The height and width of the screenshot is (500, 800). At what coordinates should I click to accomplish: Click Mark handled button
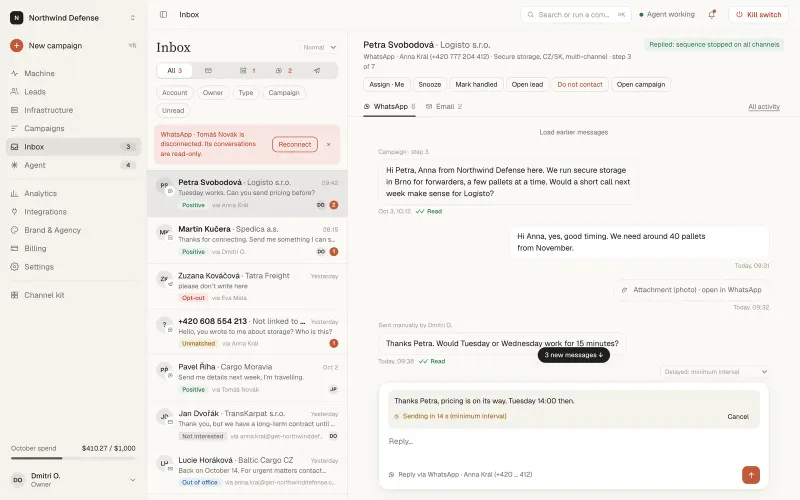(x=476, y=85)
